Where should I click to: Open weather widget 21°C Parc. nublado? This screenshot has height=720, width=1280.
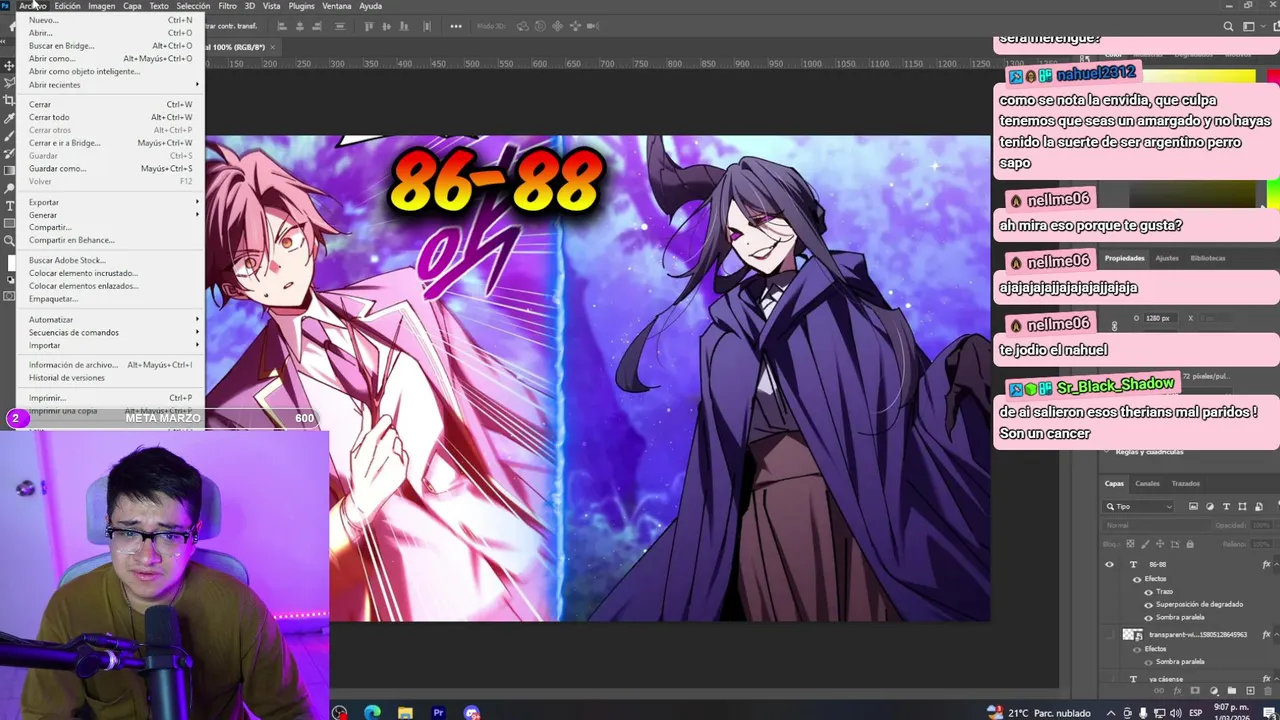click(x=1040, y=713)
